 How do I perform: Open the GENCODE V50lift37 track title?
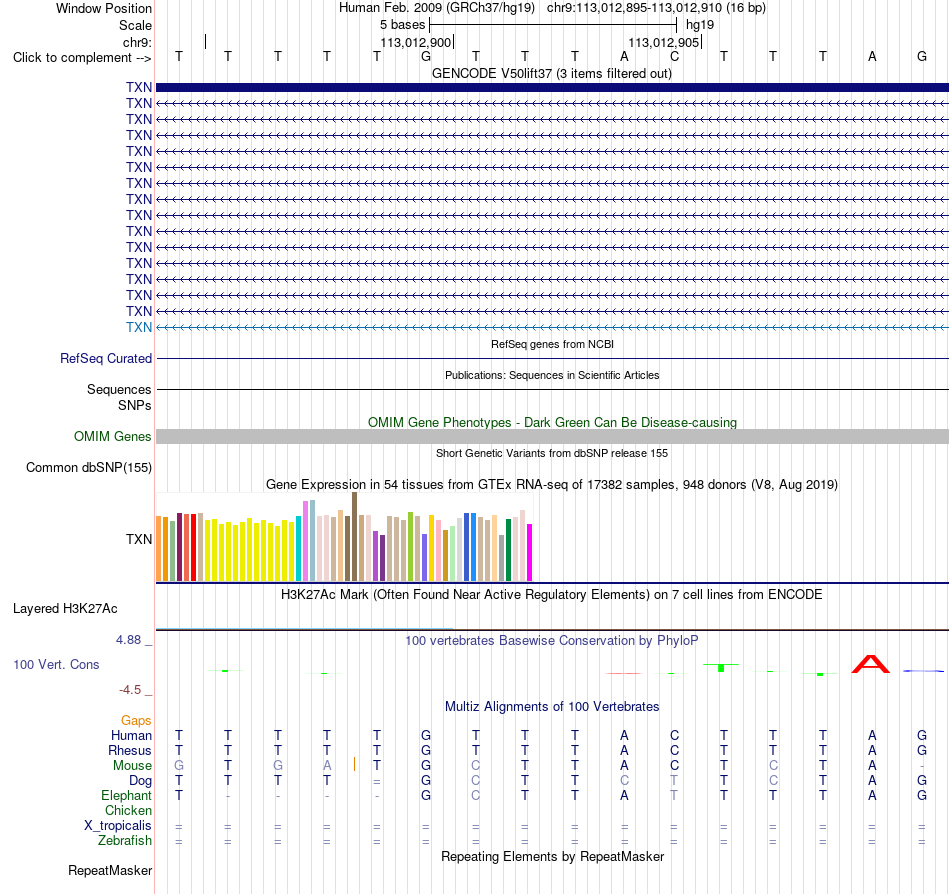coord(551,74)
